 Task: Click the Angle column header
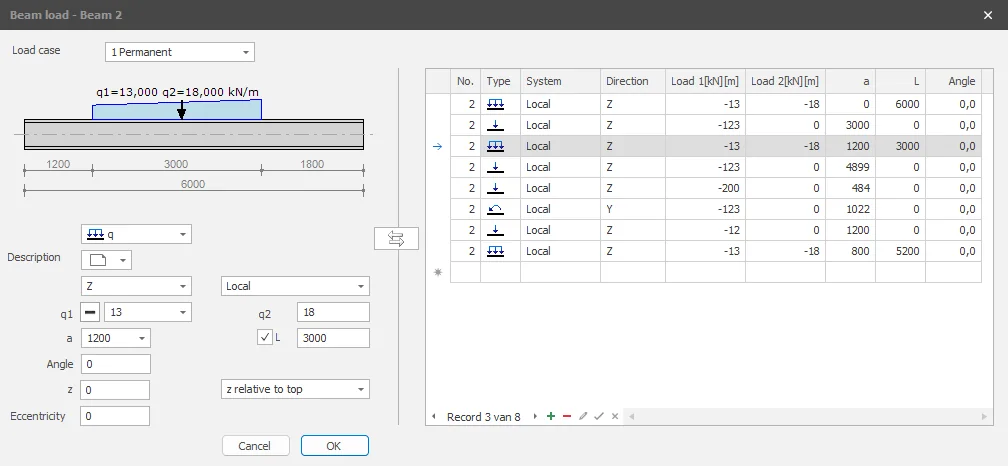point(953,81)
